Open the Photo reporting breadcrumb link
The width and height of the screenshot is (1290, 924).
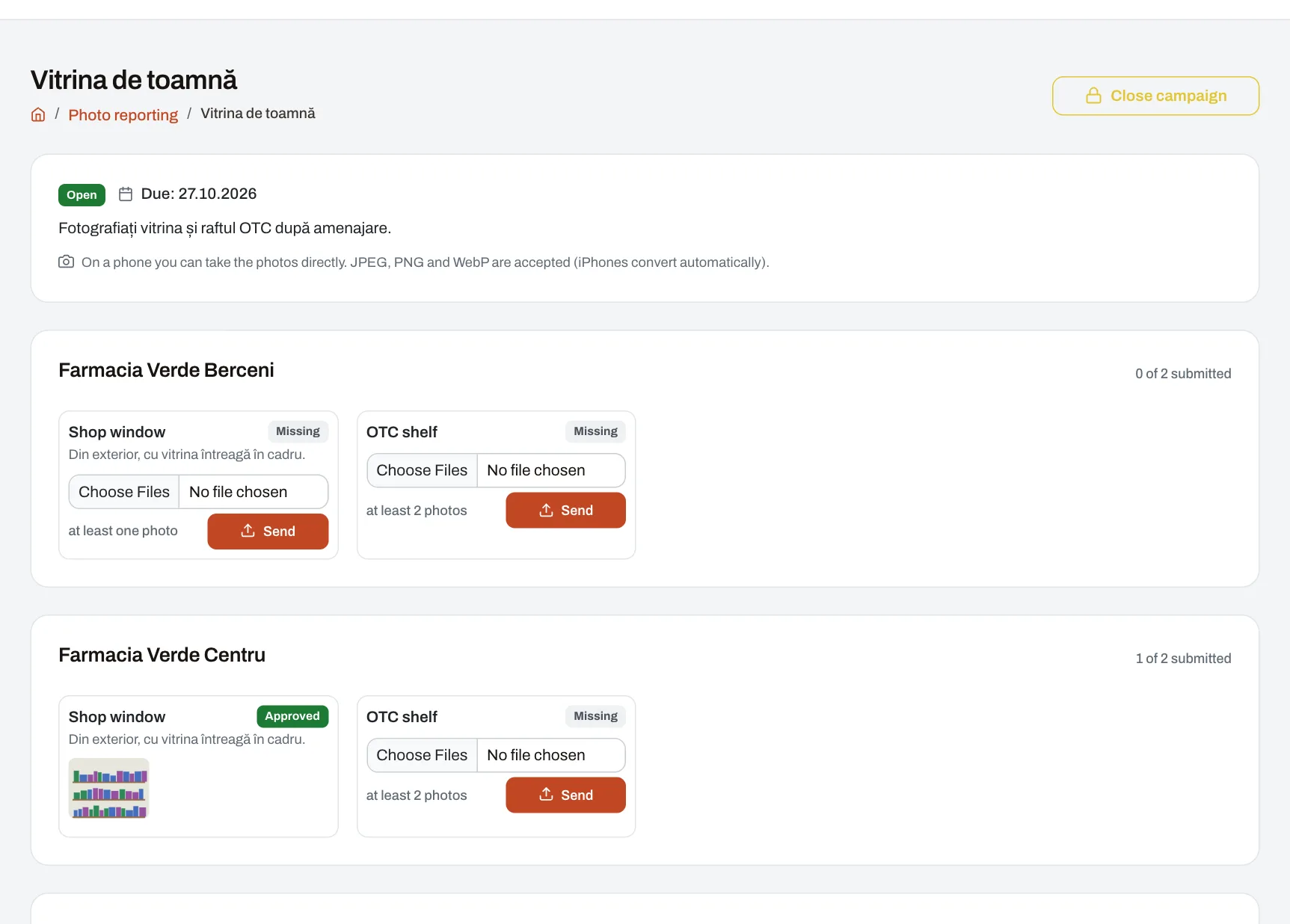click(x=123, y=114)
